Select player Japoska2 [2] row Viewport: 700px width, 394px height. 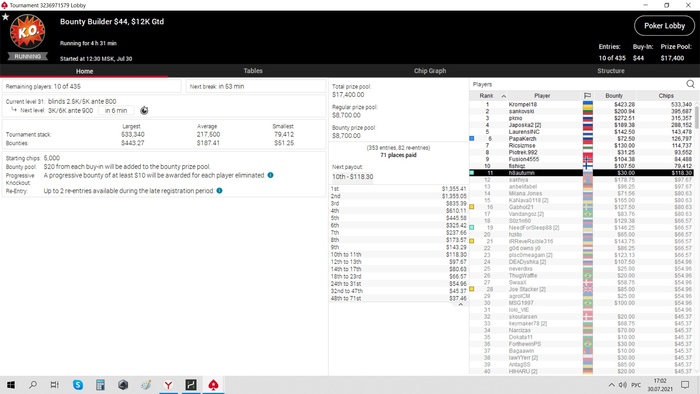tap(582, 125)
